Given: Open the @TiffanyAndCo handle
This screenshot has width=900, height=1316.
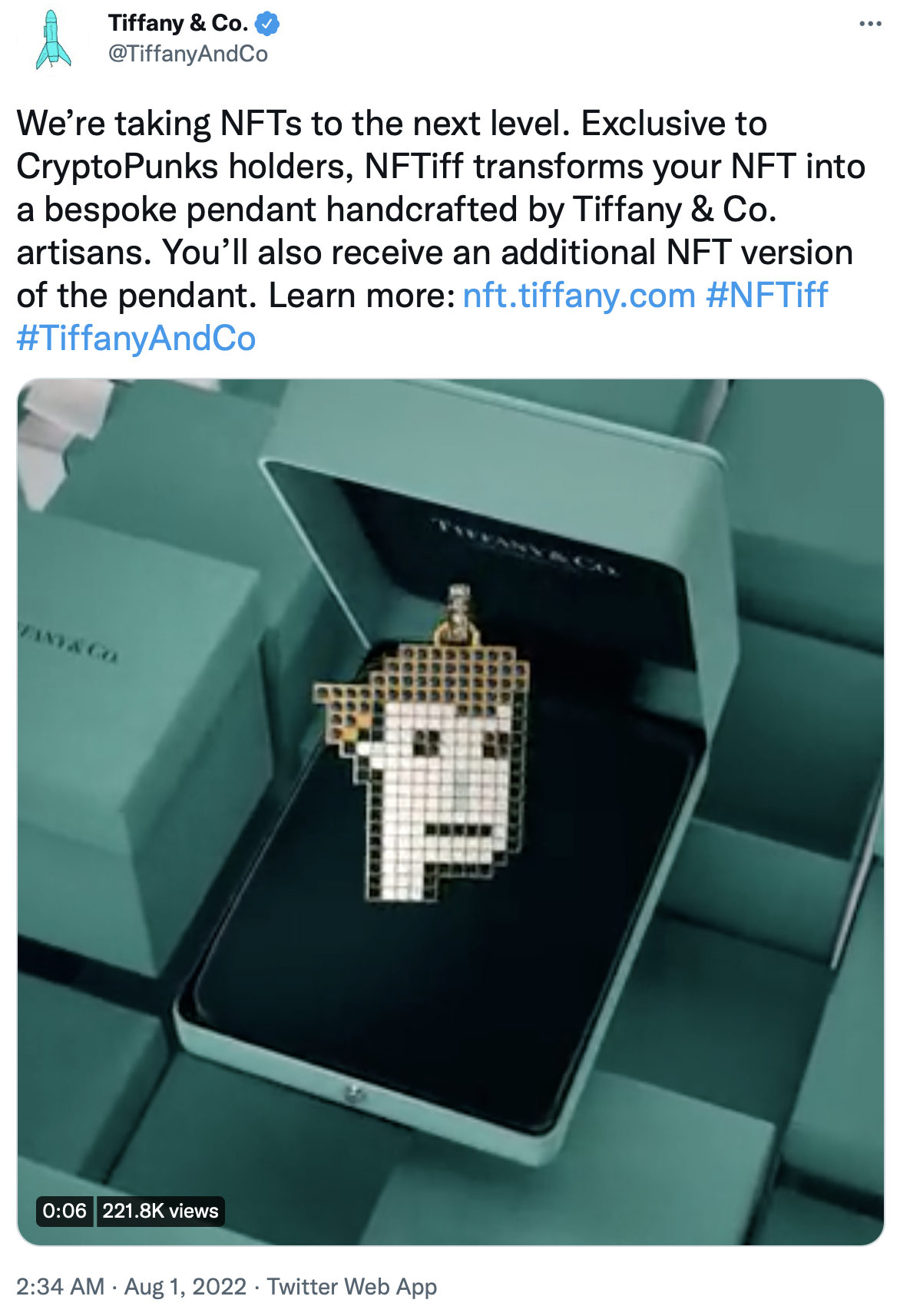Looking at the screenshot, I should coord(188,54).
